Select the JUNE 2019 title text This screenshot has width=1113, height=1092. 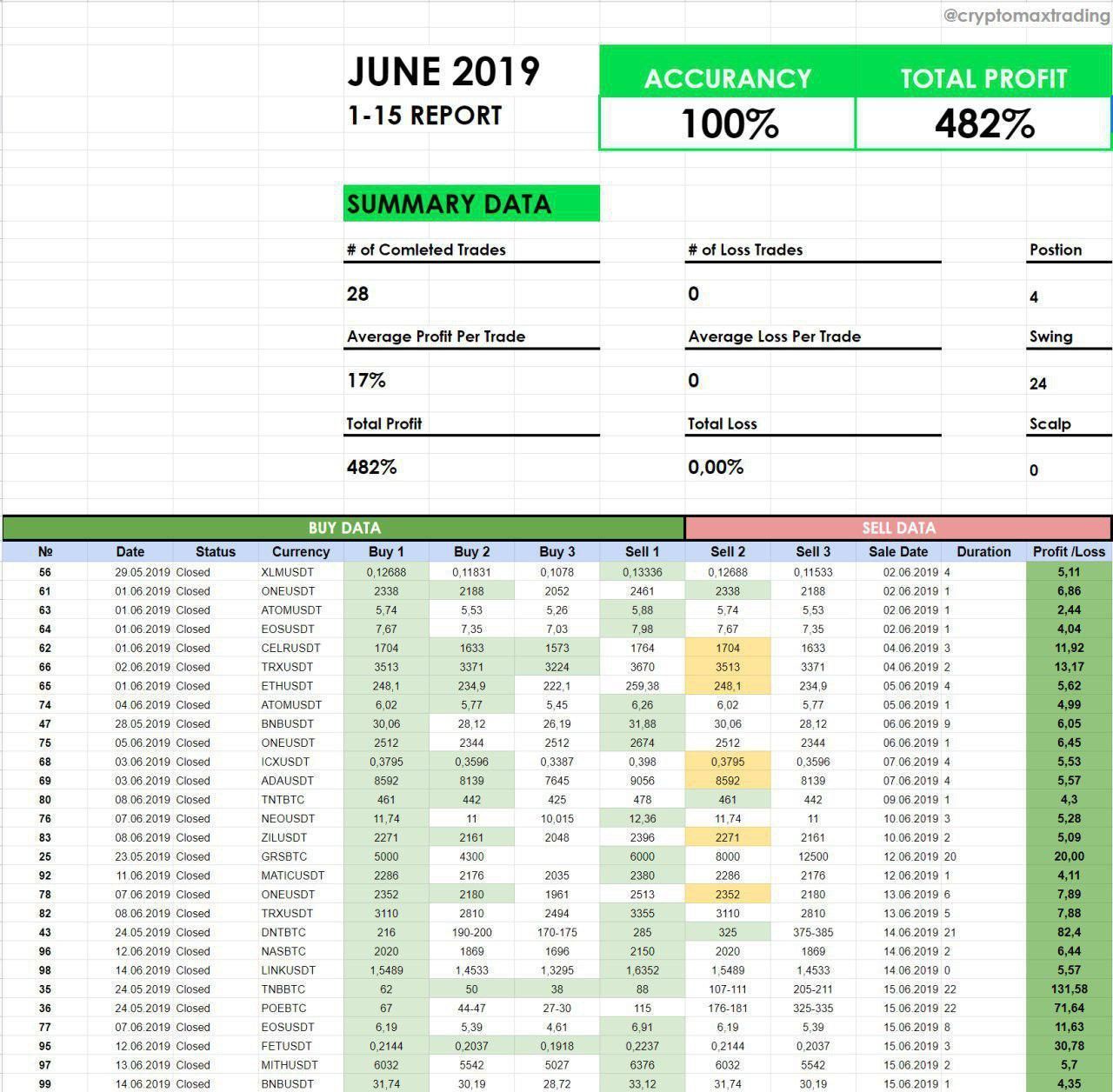(443, 71)
